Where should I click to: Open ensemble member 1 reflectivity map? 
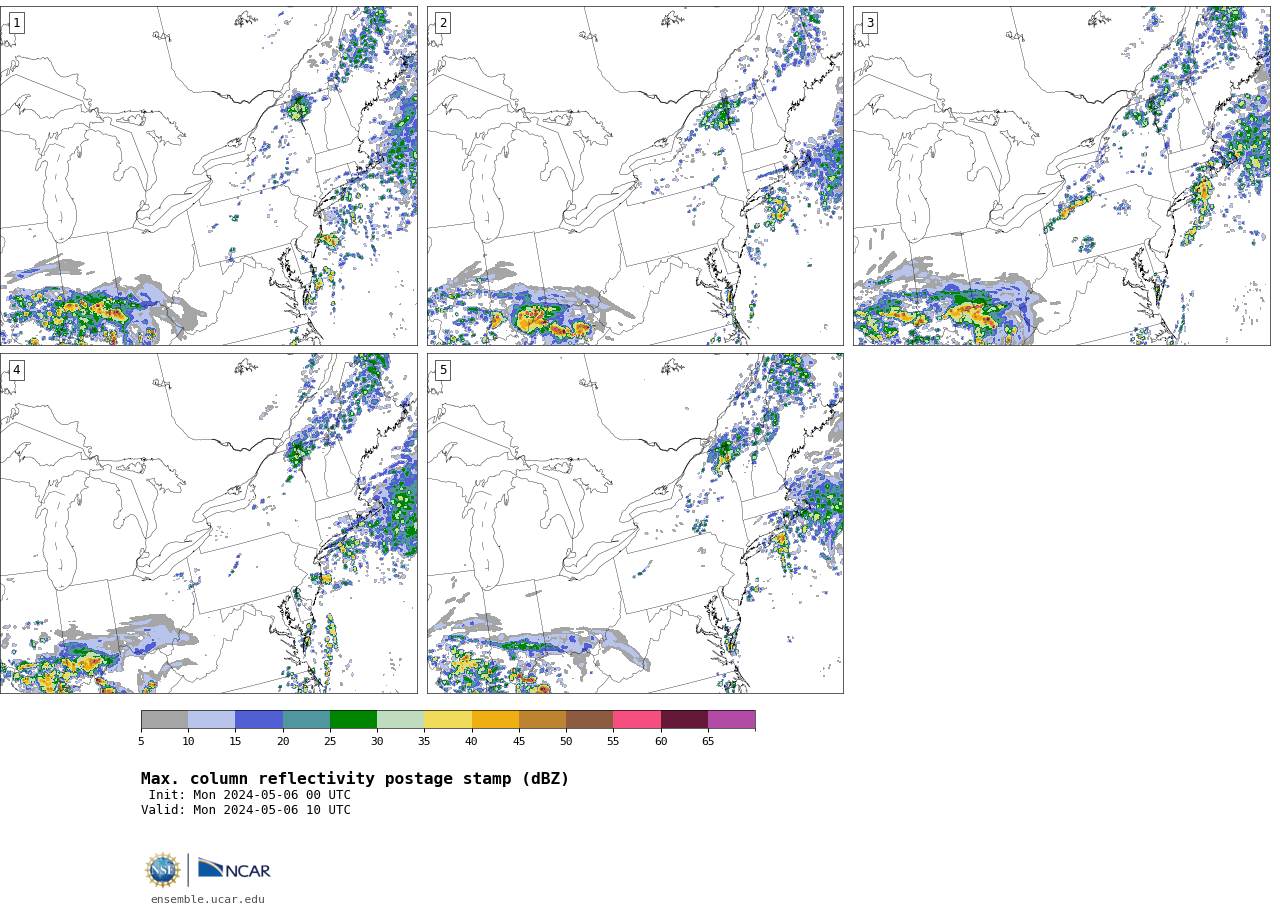point(208,176)
